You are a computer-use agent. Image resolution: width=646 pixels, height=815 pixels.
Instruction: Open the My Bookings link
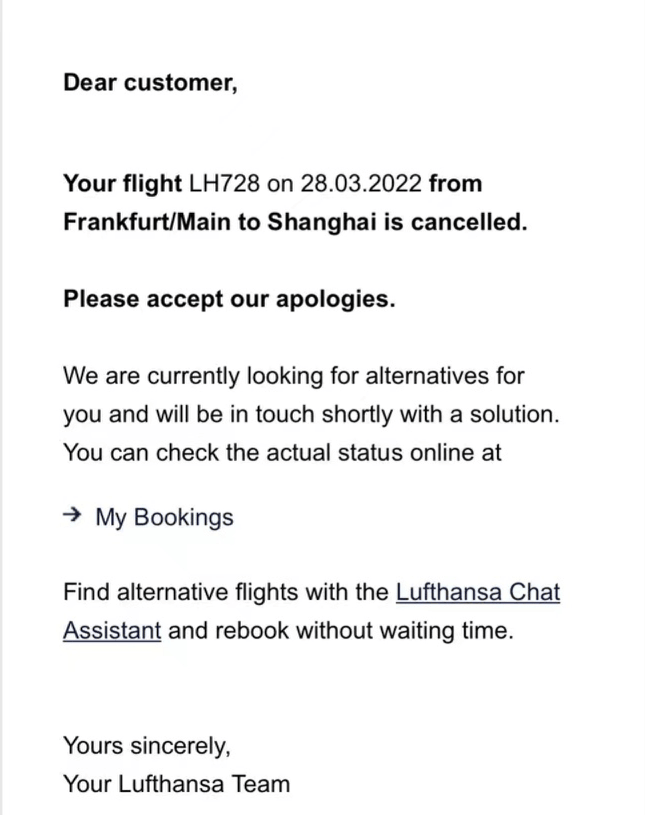click(x=164, y=517)
